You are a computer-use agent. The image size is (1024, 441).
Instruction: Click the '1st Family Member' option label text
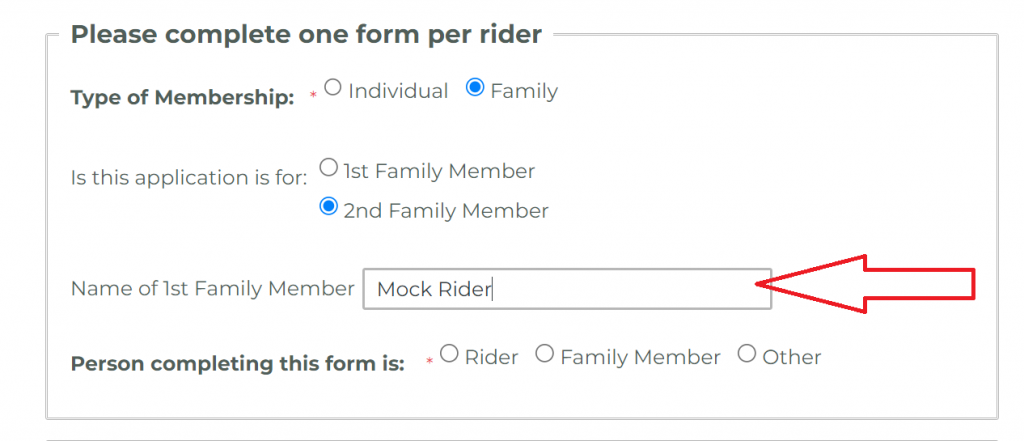point(439,171)
